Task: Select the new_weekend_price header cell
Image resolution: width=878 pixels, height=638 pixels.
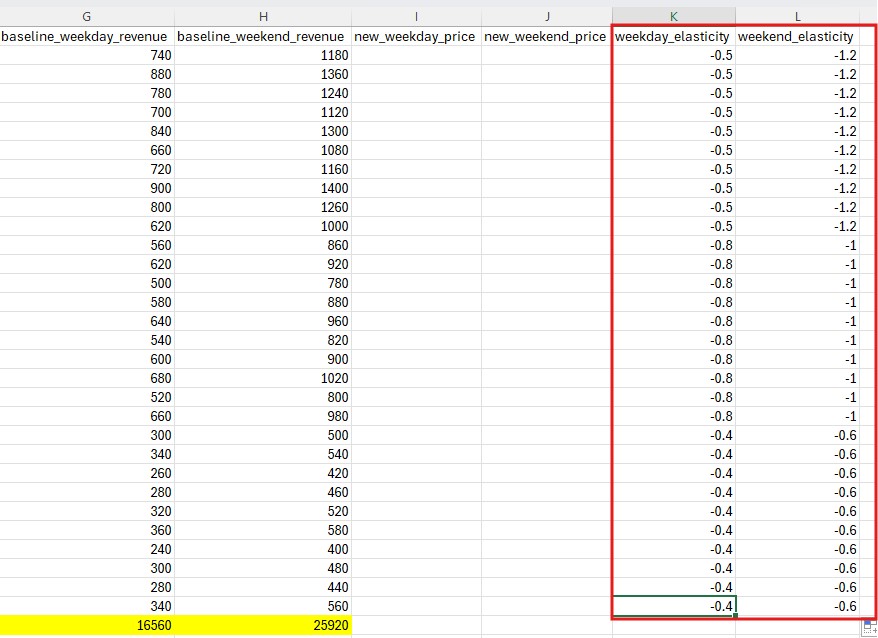Action: (546, 36)
